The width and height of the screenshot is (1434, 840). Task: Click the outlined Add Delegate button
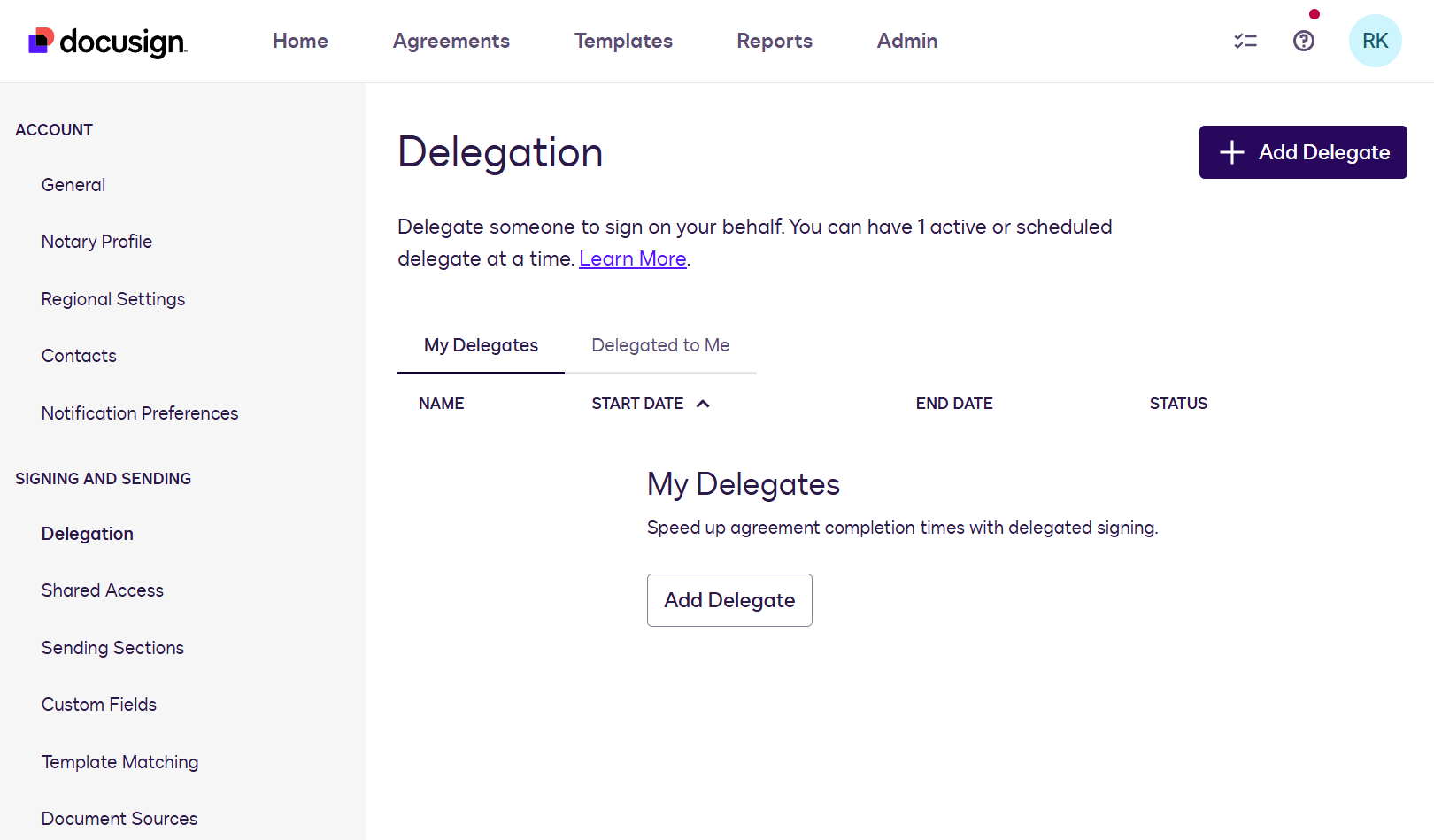[x=729, y=600]
